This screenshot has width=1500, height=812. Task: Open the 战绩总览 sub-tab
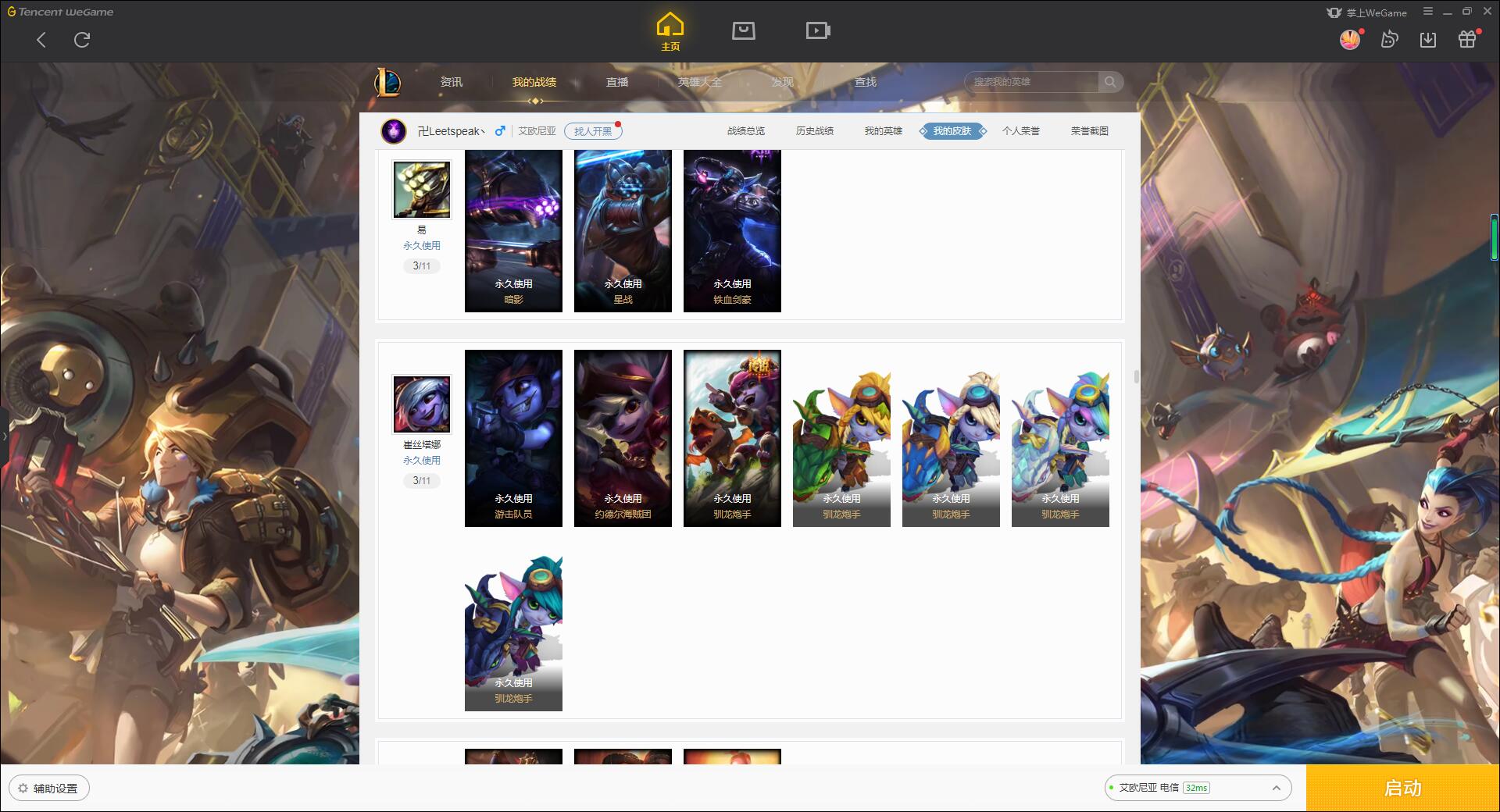[746, 131]
